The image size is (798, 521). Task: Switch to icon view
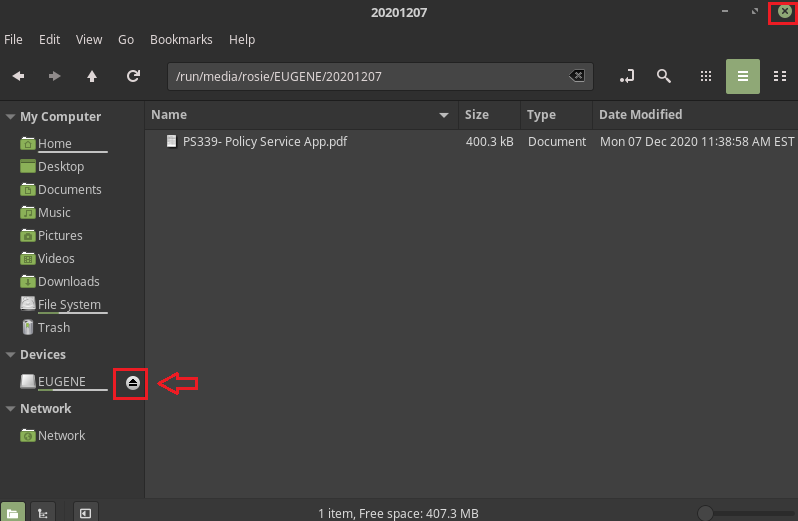pyautogui.click(x=706, y=76)
